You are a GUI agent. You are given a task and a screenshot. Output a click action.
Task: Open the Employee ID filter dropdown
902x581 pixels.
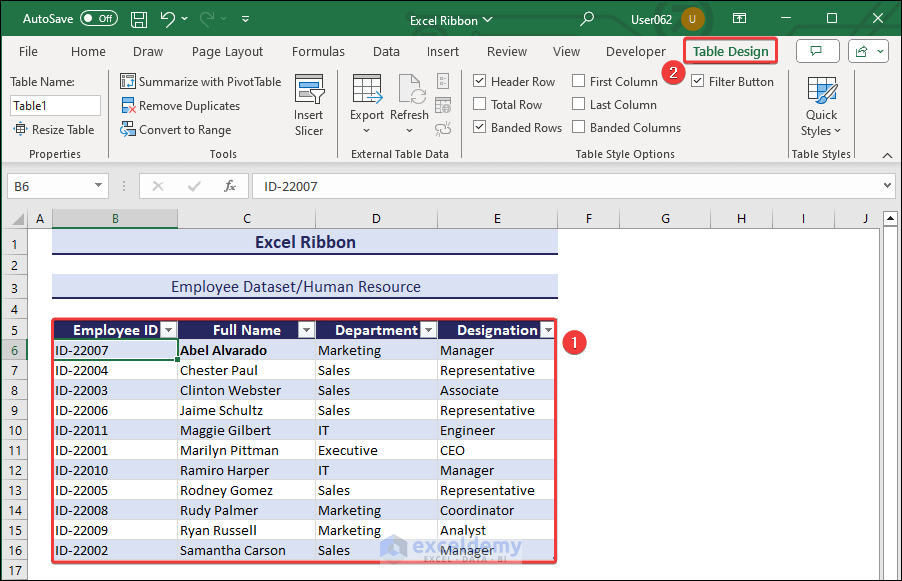click(168, 330)
